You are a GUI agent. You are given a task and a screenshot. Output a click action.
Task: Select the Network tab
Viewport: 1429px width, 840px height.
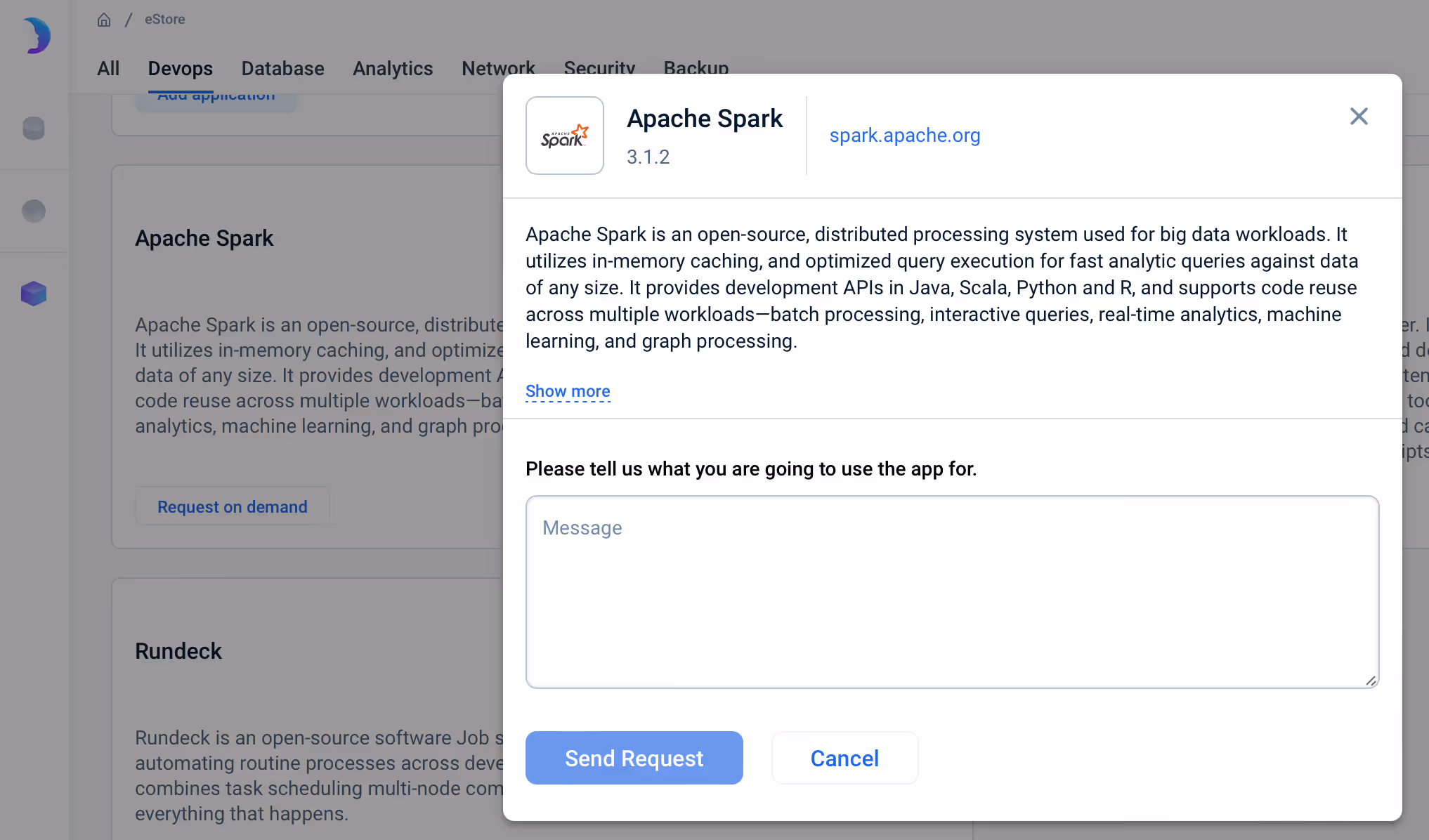pos(498,68)
